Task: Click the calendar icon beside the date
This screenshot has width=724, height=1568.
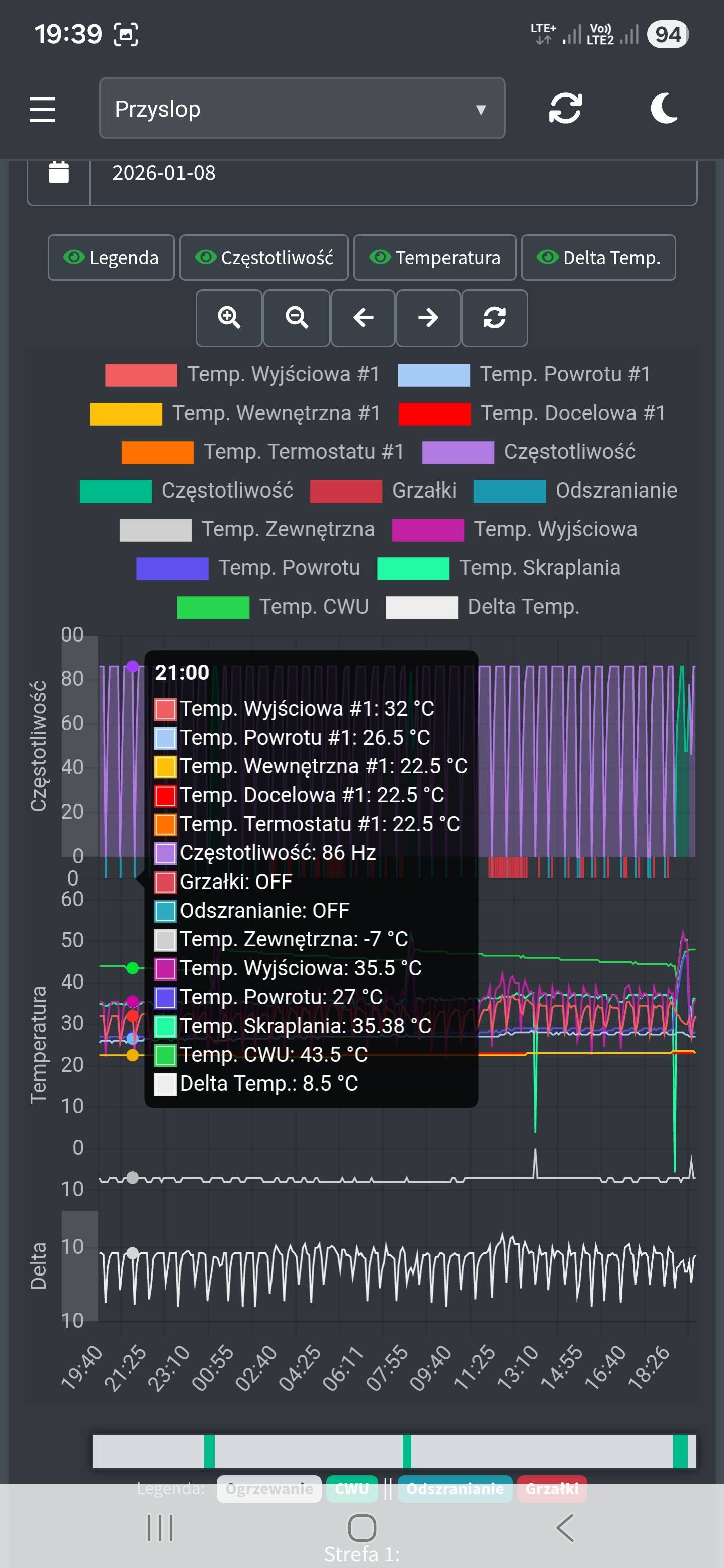Action: click(59, 173)
